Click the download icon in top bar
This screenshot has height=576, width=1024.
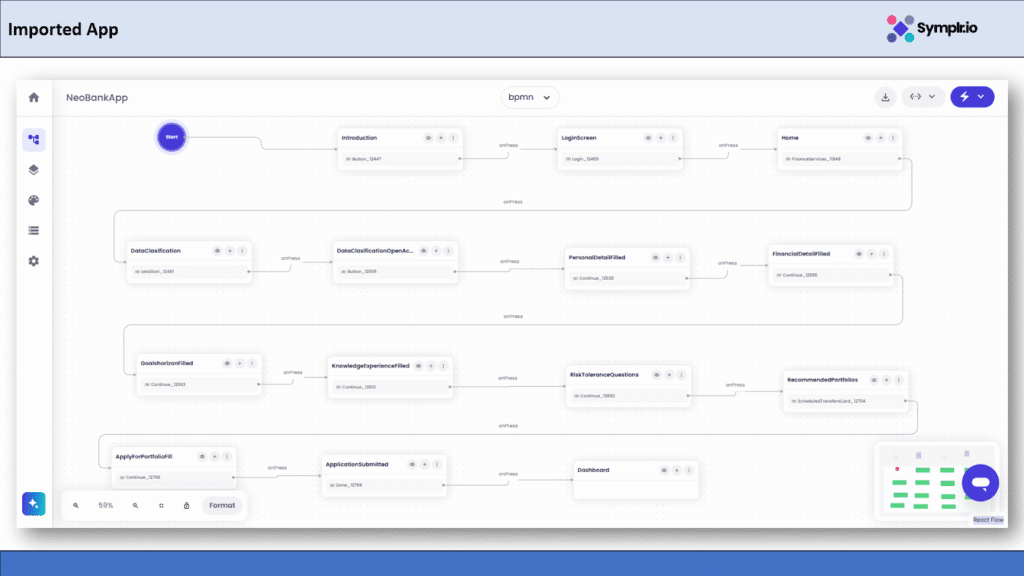885,97
